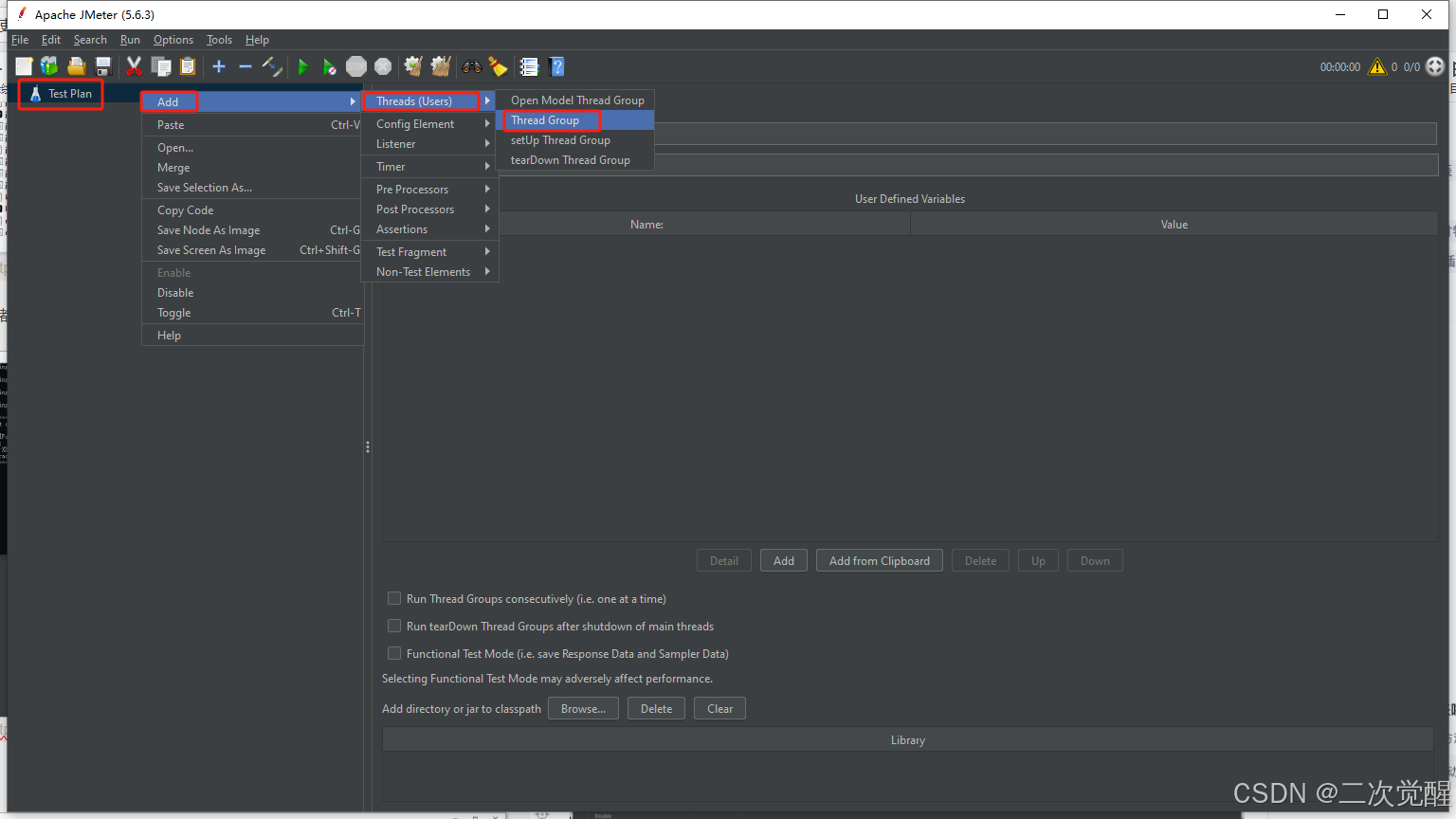The image size is (1456, 819).
Task: Expand the Test Fragment submenu
Action: (429, 252)
